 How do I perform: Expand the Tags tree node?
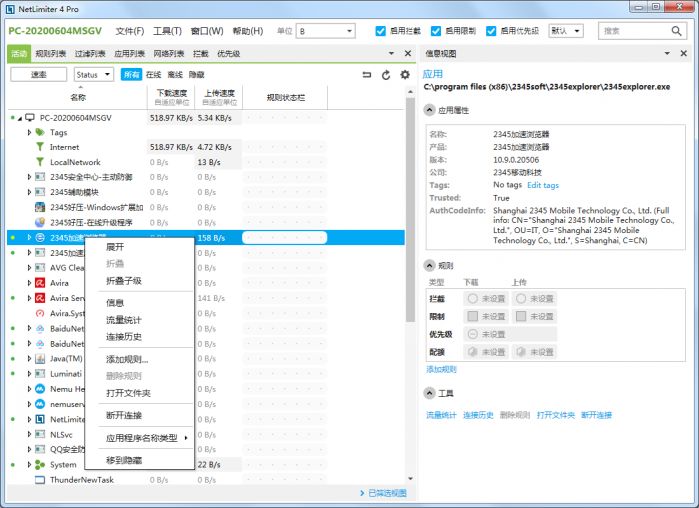point(29,132)
